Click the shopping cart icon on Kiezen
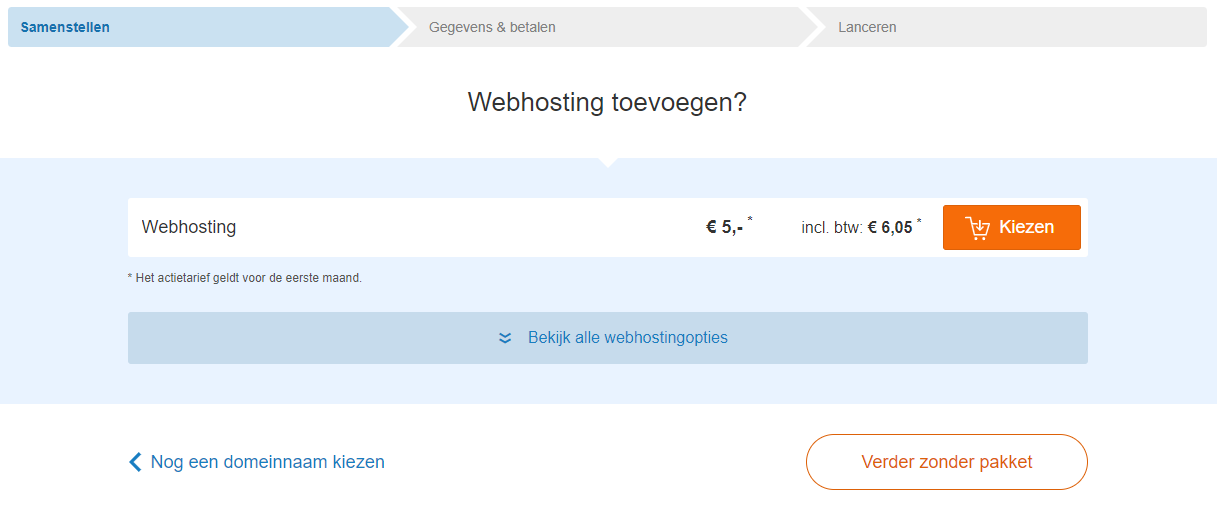 pyautogui.click(x=978, y=228)
